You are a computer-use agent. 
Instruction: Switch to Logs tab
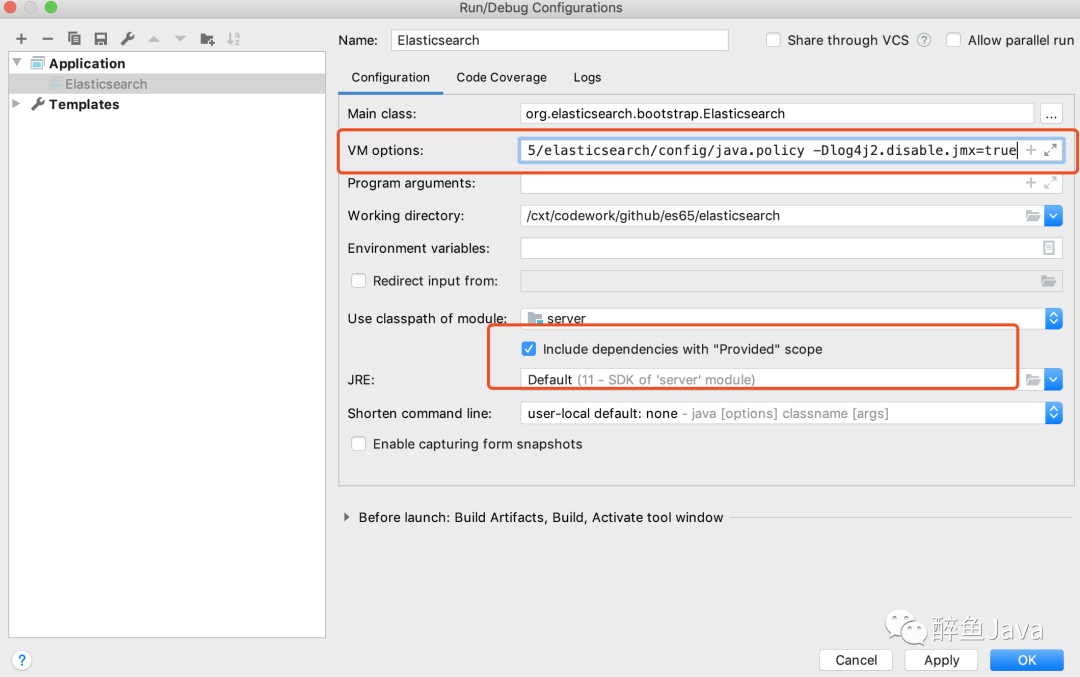(588, 77)
